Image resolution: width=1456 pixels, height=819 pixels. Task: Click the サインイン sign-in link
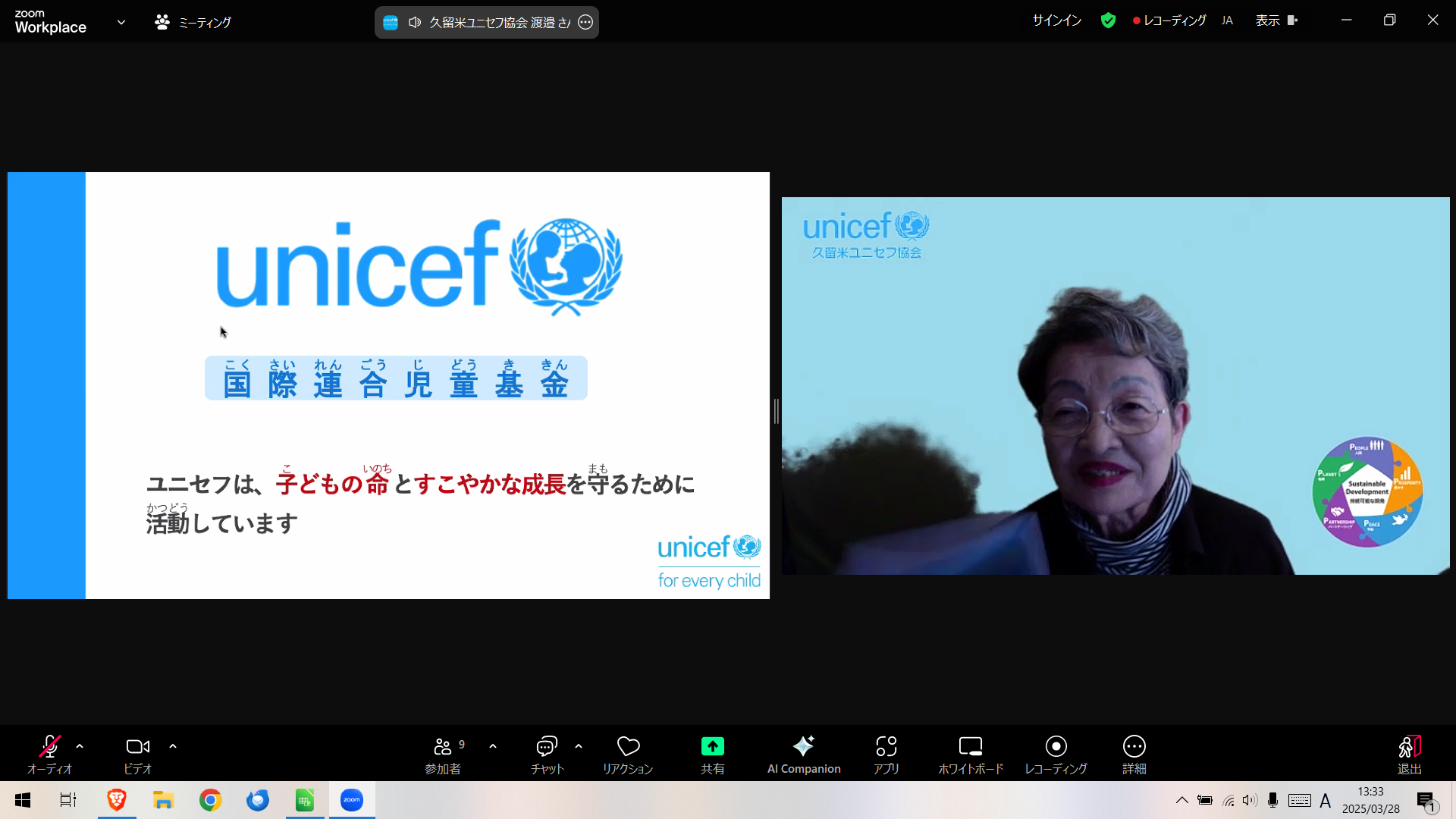pos(1056,20)
